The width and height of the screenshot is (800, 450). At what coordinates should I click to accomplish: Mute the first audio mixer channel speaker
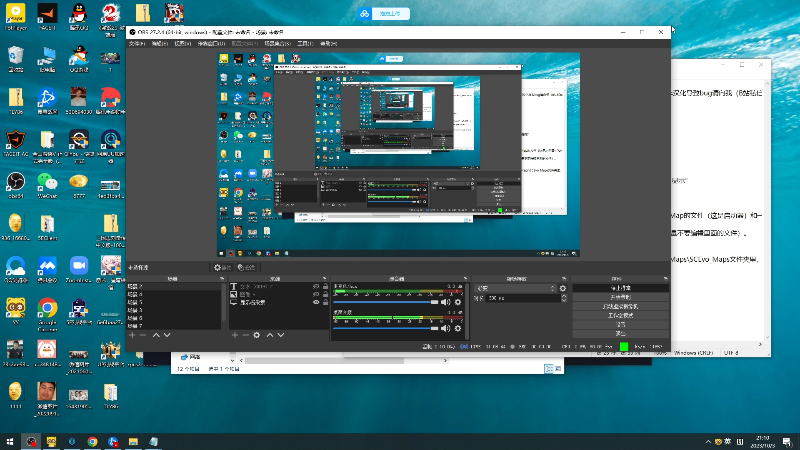tap(445, 302)
